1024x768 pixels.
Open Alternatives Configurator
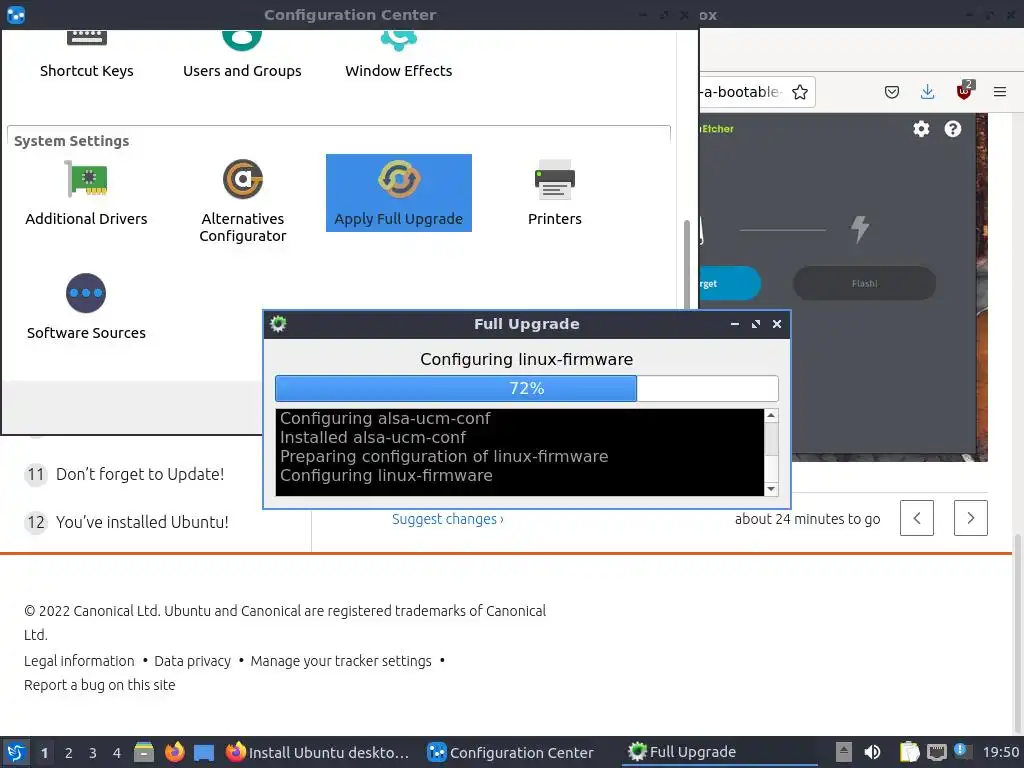coord(242,201)
